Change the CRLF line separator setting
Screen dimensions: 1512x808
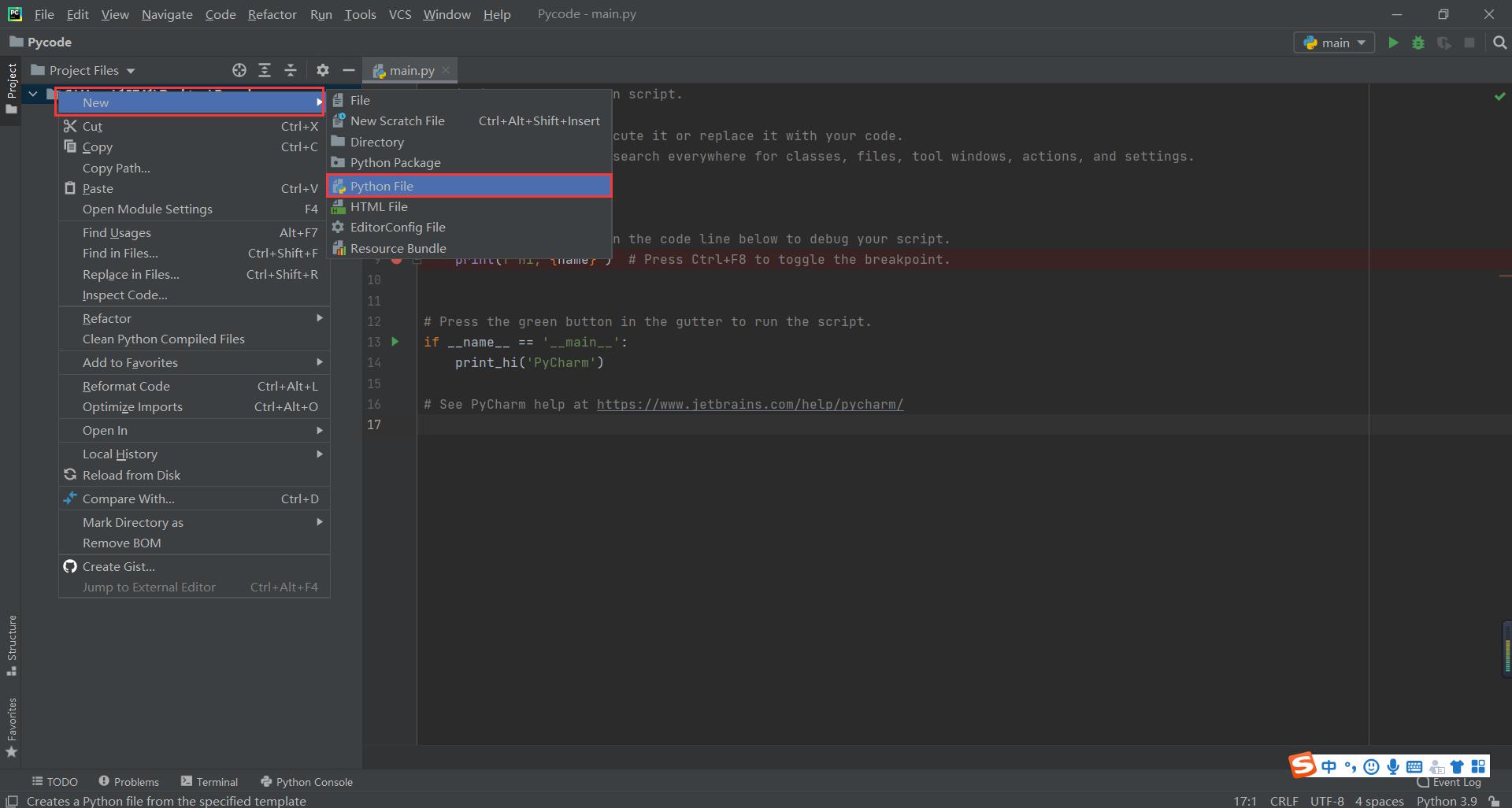[x=1284, y=801]
